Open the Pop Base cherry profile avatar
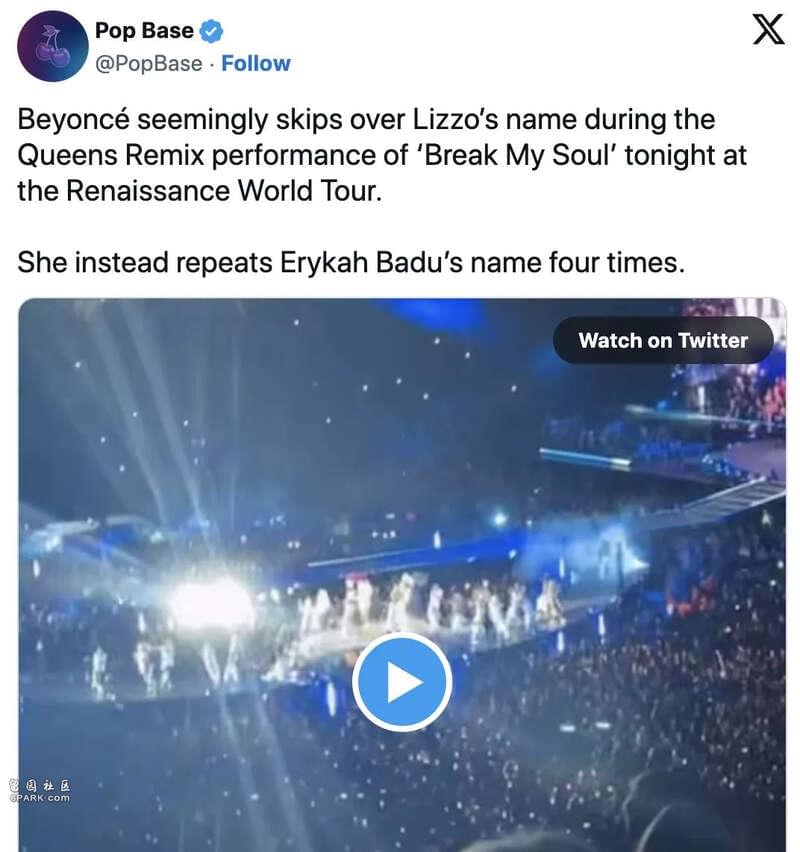 tap(53, 46)
